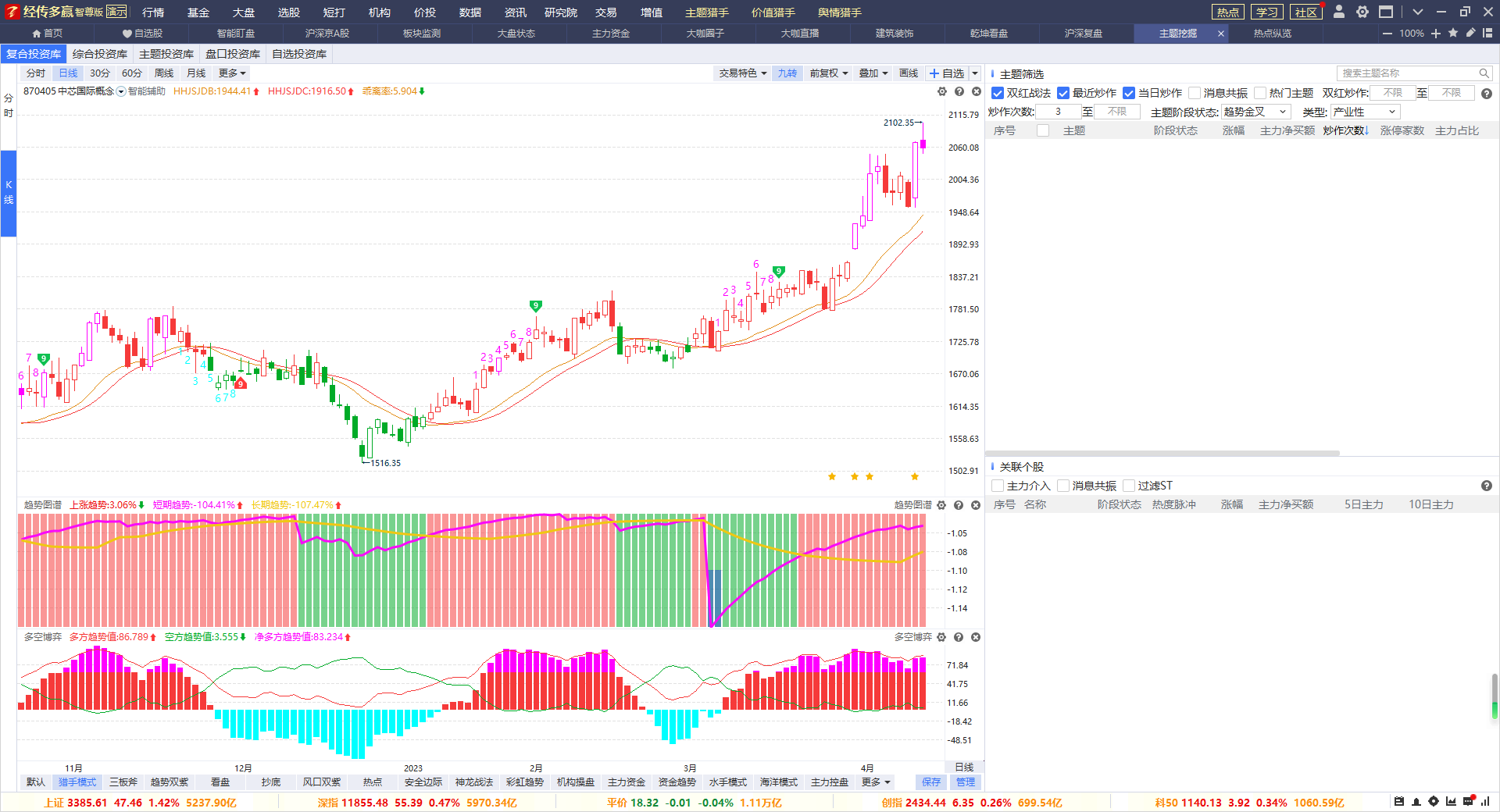1500x812 pixels.
Task: Open the 主题猎手 menu
Action: pos(706,12)
